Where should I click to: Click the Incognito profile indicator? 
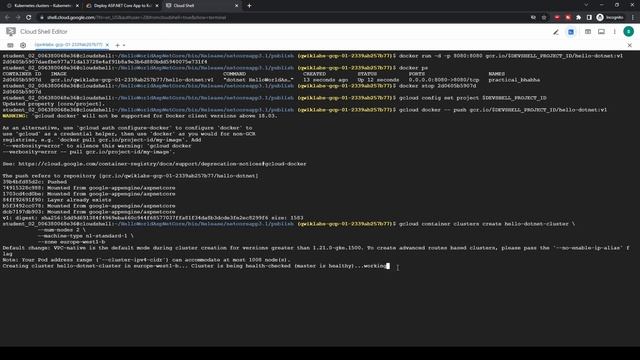(x=610, y=18)
